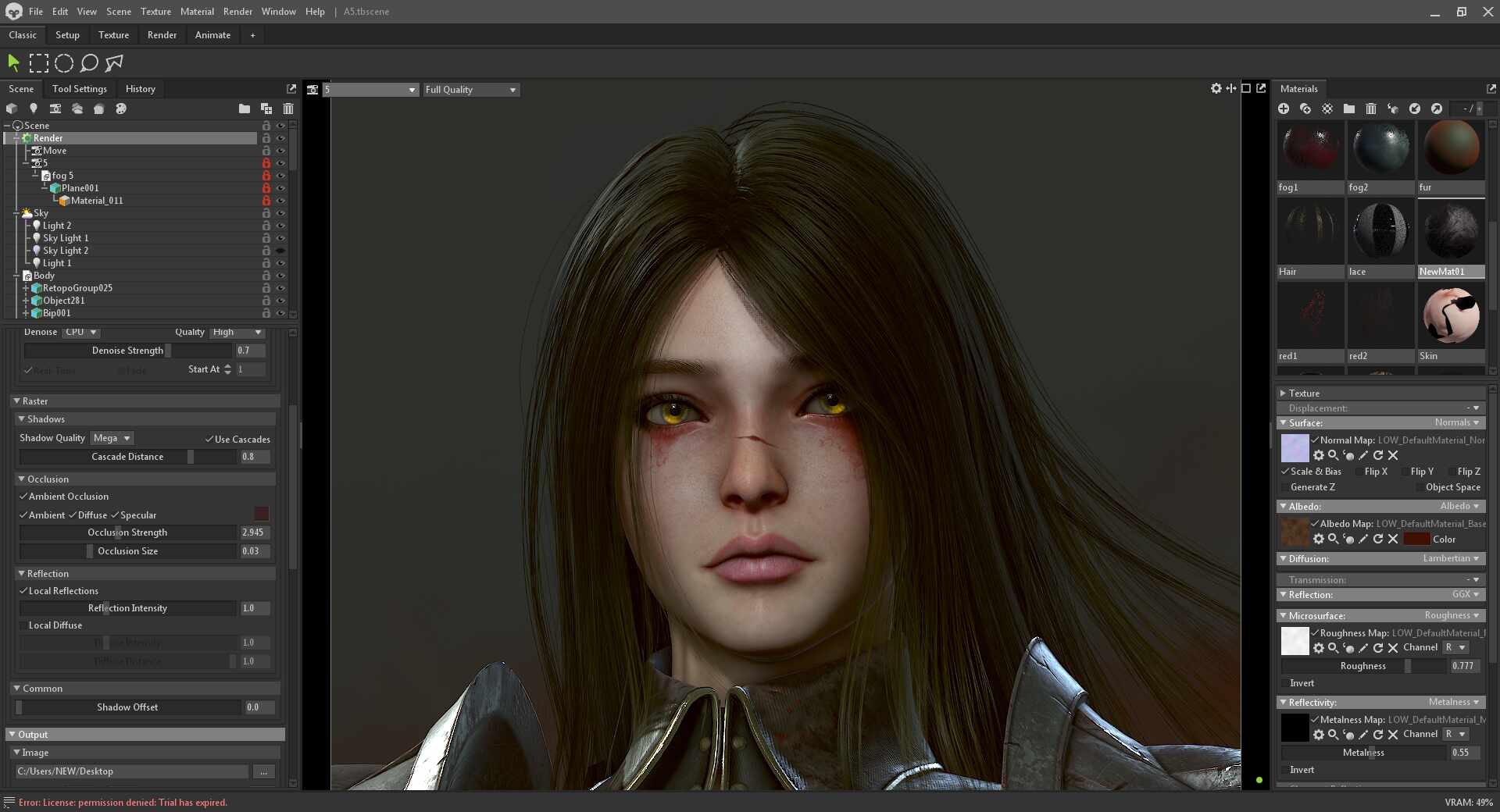Add new camera object in scene toolbar

tap(55, 109)
